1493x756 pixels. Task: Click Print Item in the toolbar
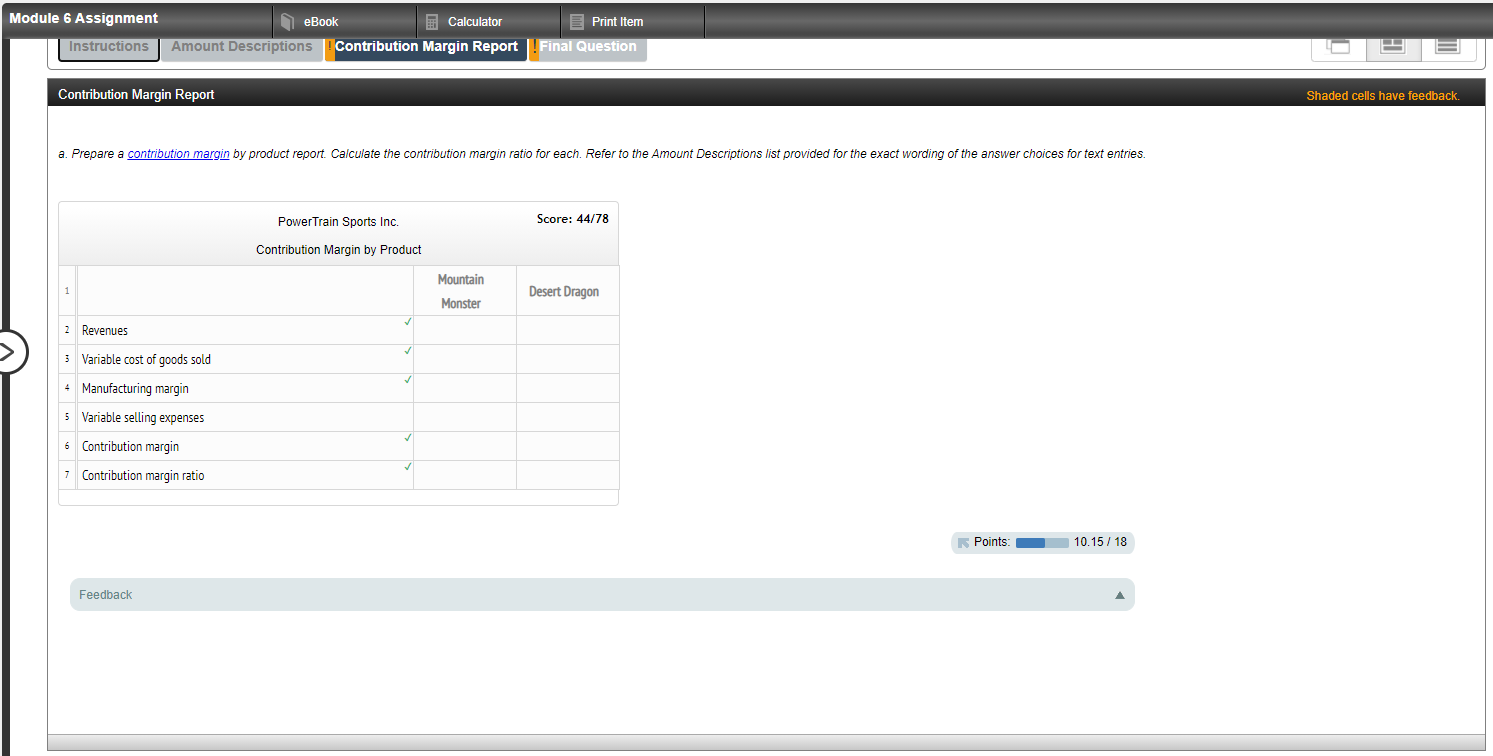pos(632,21)
